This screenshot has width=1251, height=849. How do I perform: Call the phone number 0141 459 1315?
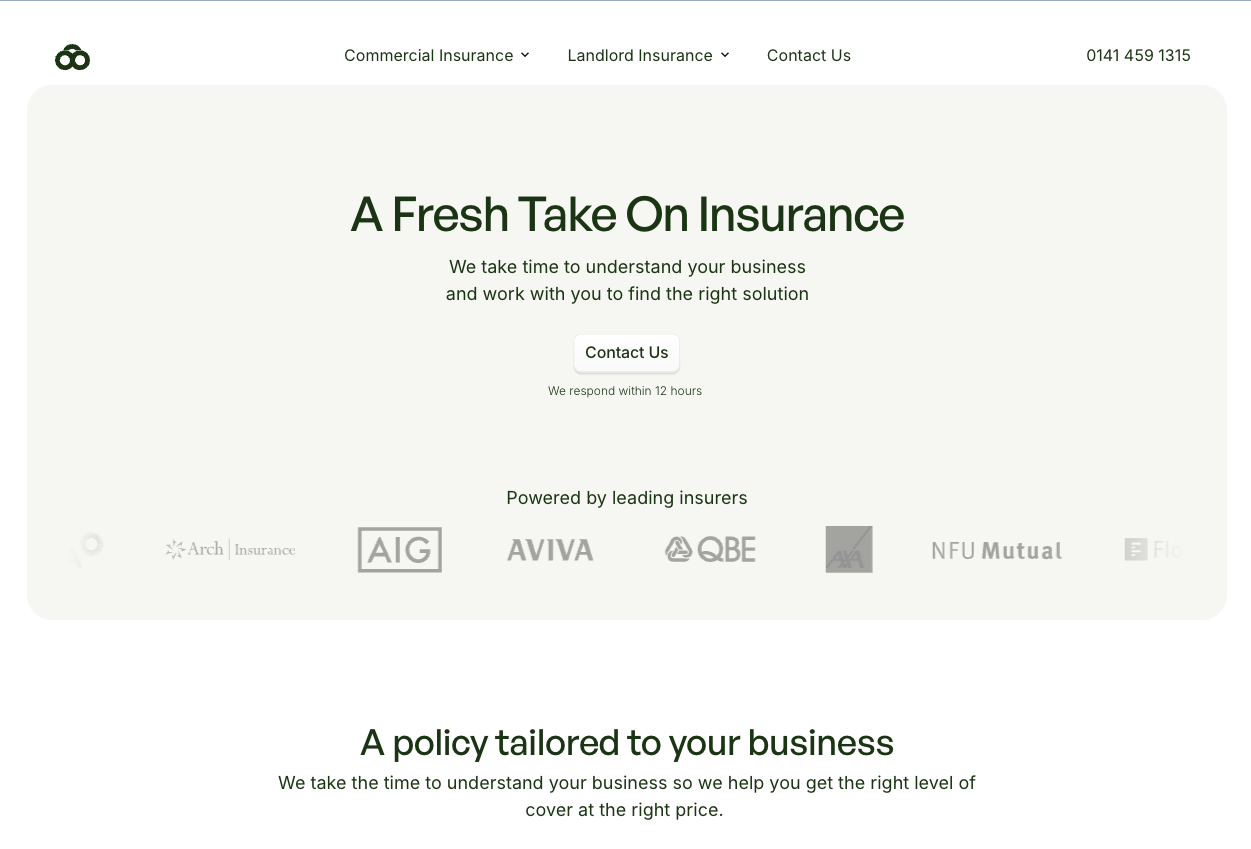pyautogui.click(x=1138, y=55)
